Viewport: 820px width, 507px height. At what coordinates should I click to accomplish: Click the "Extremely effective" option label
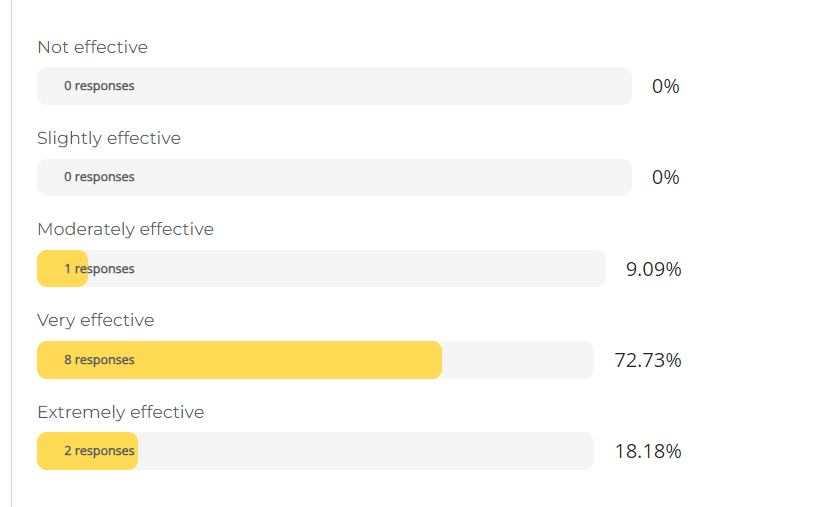coord(120,412)
